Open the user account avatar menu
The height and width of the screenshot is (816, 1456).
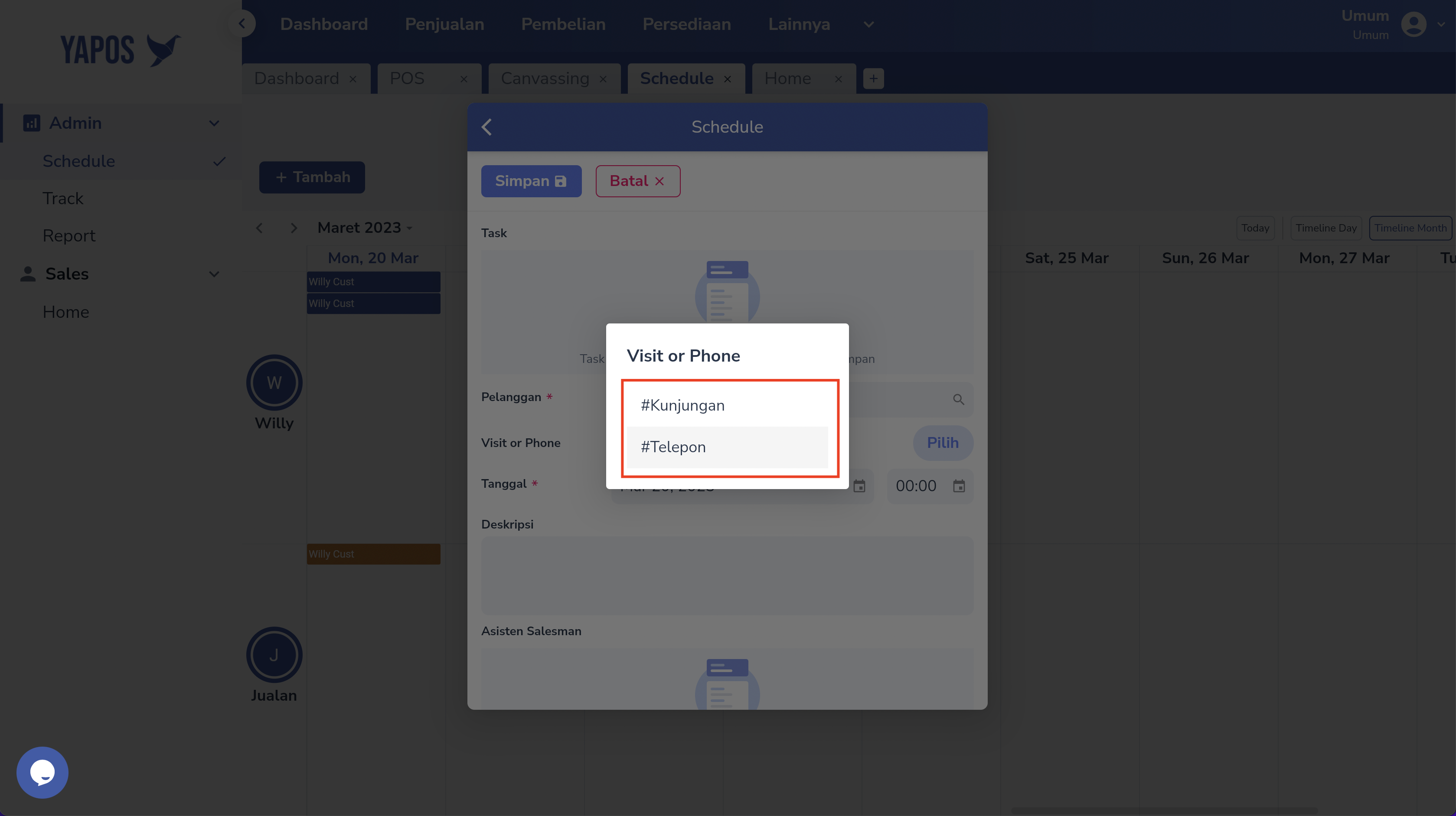point(1414,24)
